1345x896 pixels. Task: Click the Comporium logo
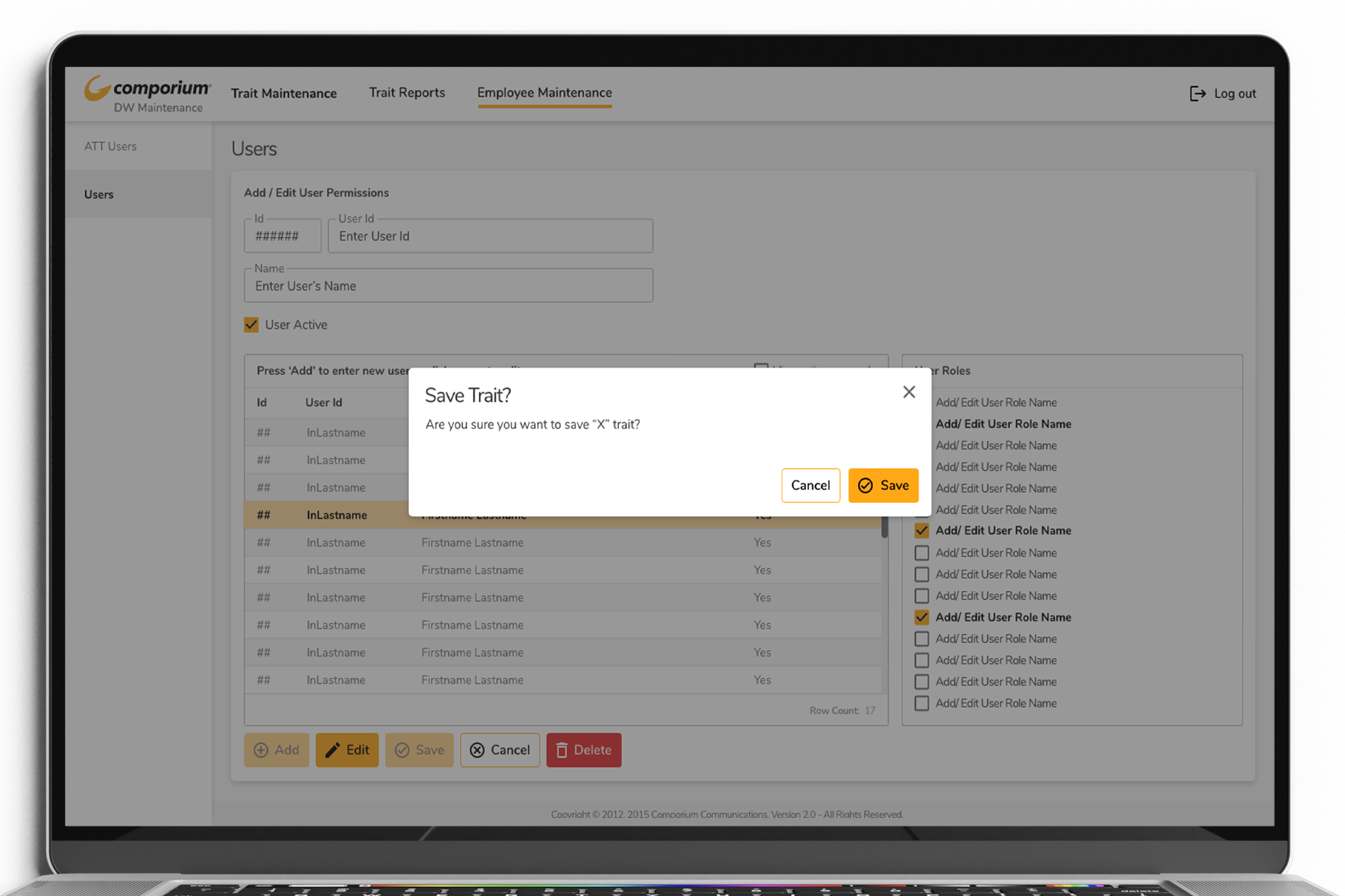click(x=148, y=88)
